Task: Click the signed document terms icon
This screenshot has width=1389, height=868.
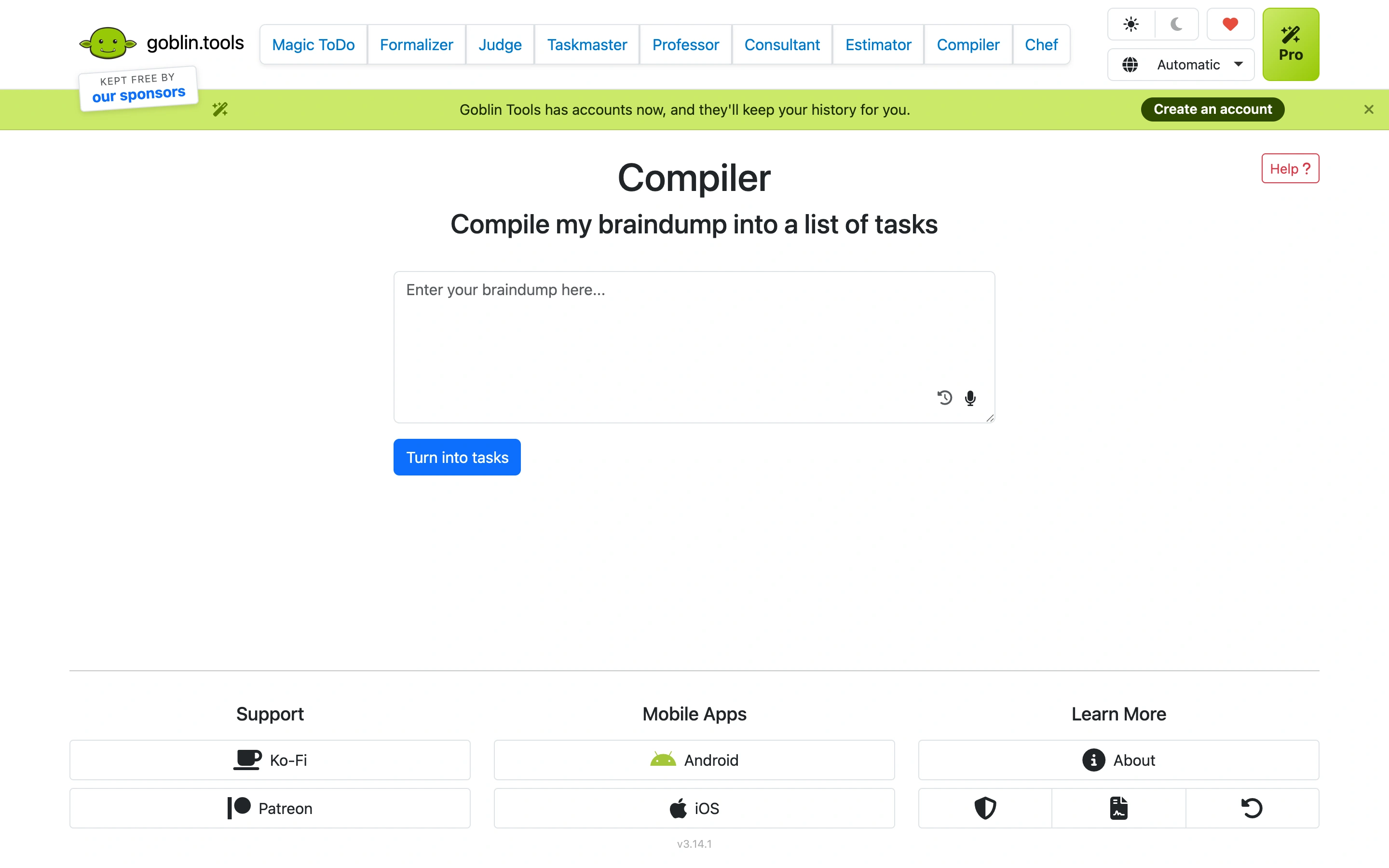Action: point(1118,808)
